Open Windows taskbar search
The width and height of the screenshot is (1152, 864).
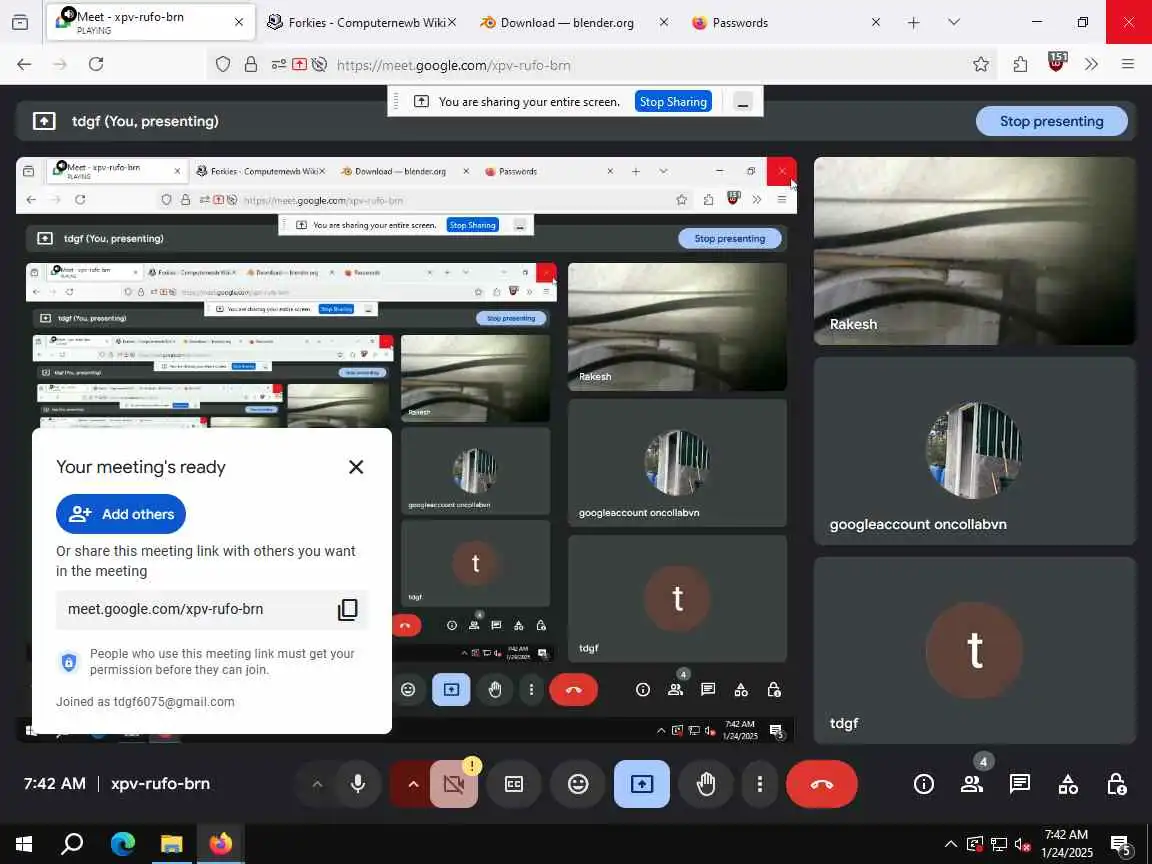71,844
